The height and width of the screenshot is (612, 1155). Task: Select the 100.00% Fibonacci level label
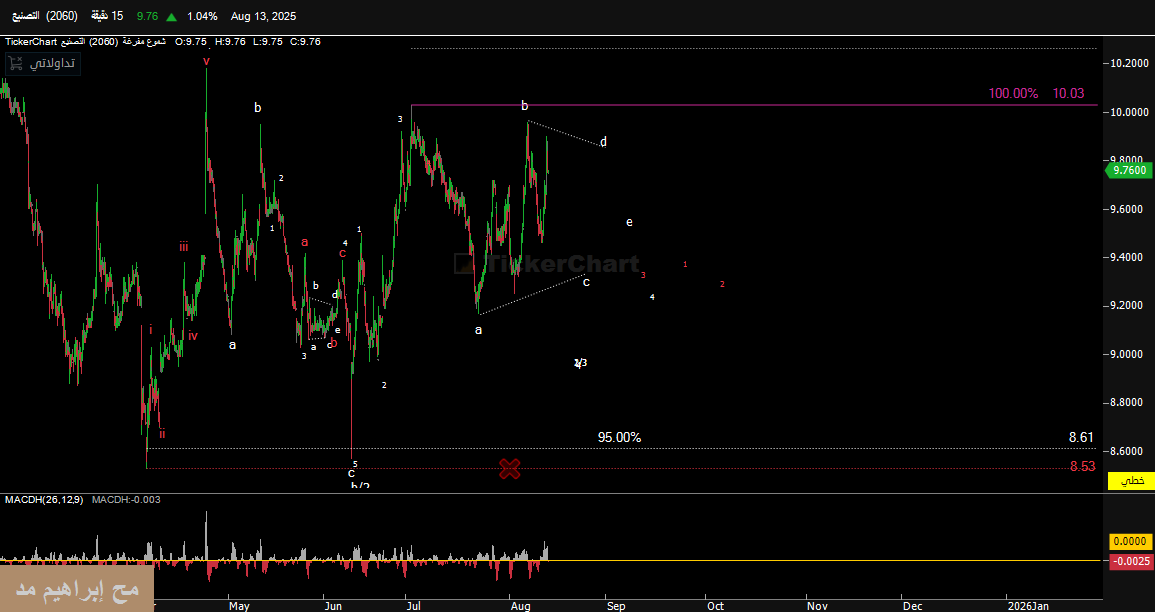pos(1013,94)
